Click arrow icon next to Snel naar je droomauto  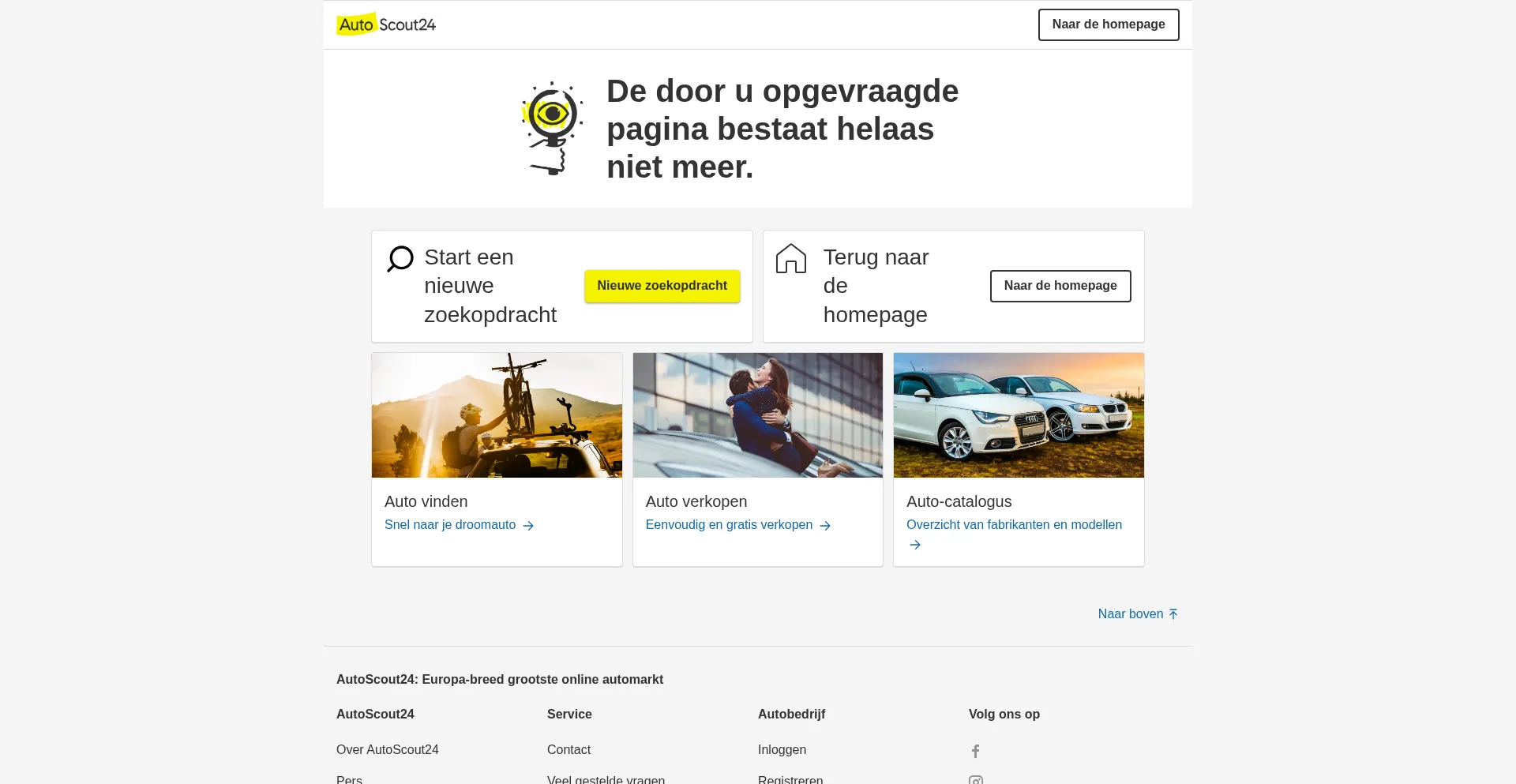tap(528, 526)
